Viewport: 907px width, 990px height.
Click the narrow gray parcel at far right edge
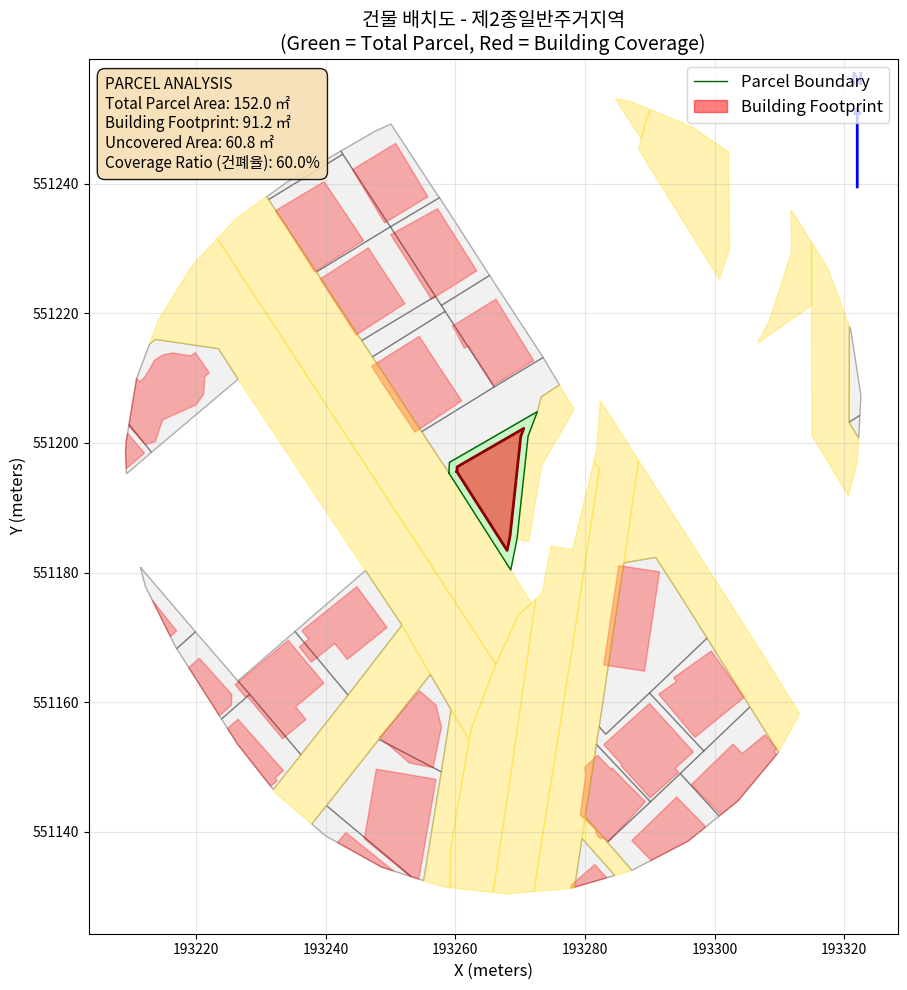point(855,380)
